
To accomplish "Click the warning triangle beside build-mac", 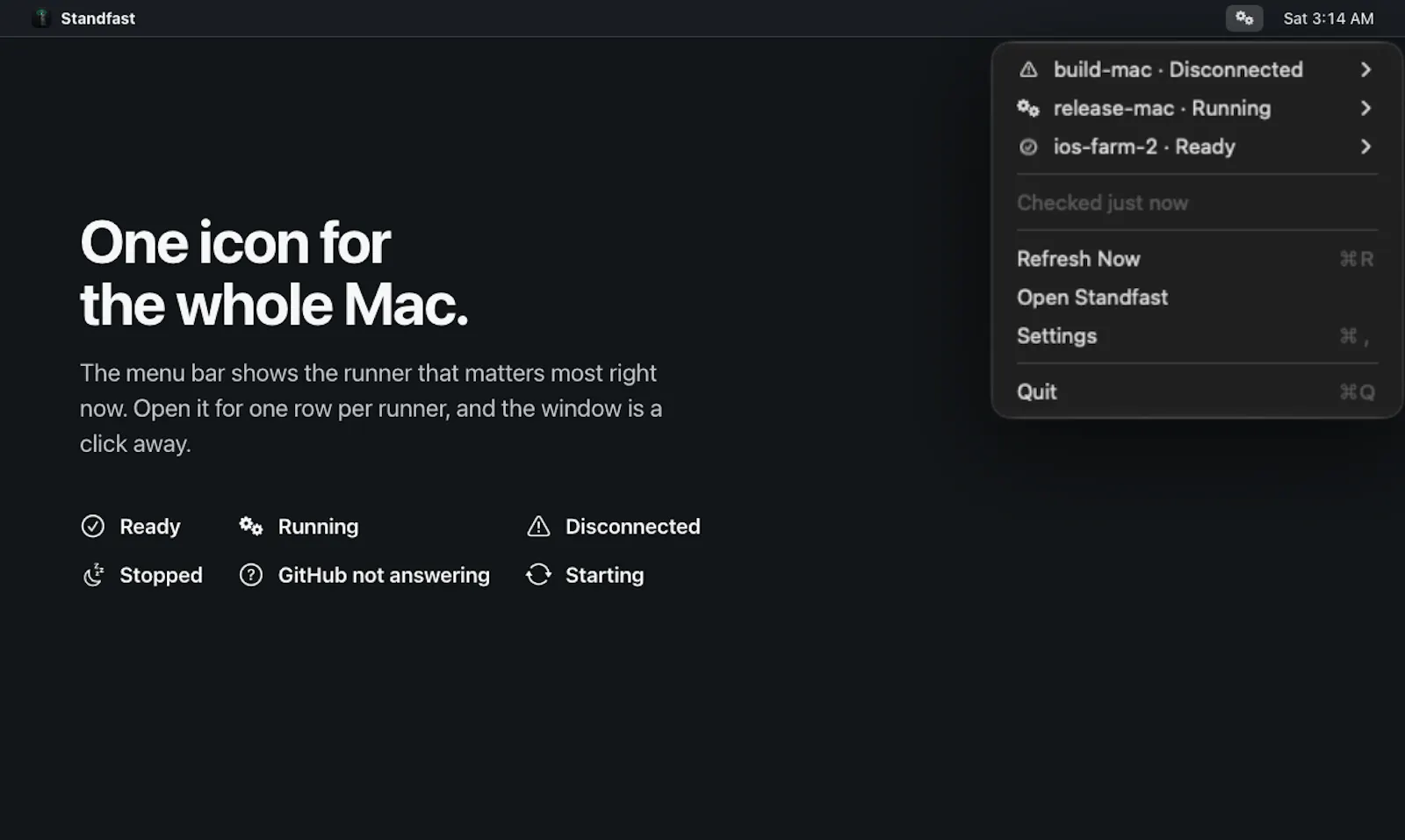I will (x=1028, y=69).
